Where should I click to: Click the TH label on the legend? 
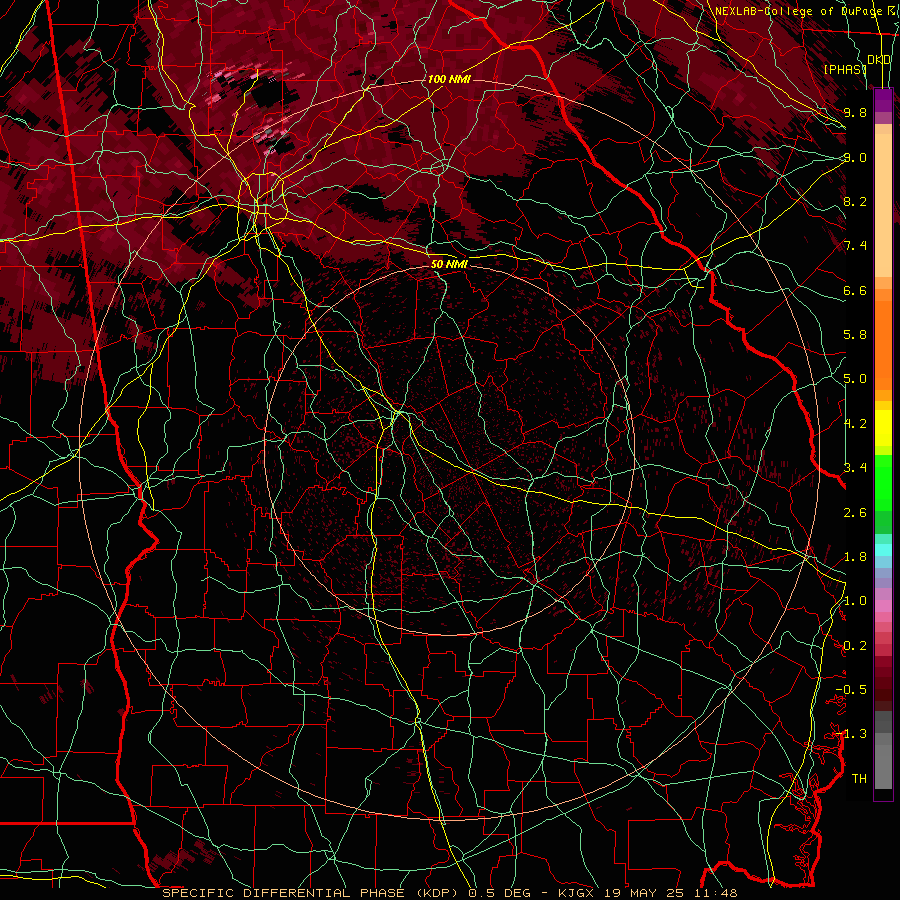[x=859, y=779]
